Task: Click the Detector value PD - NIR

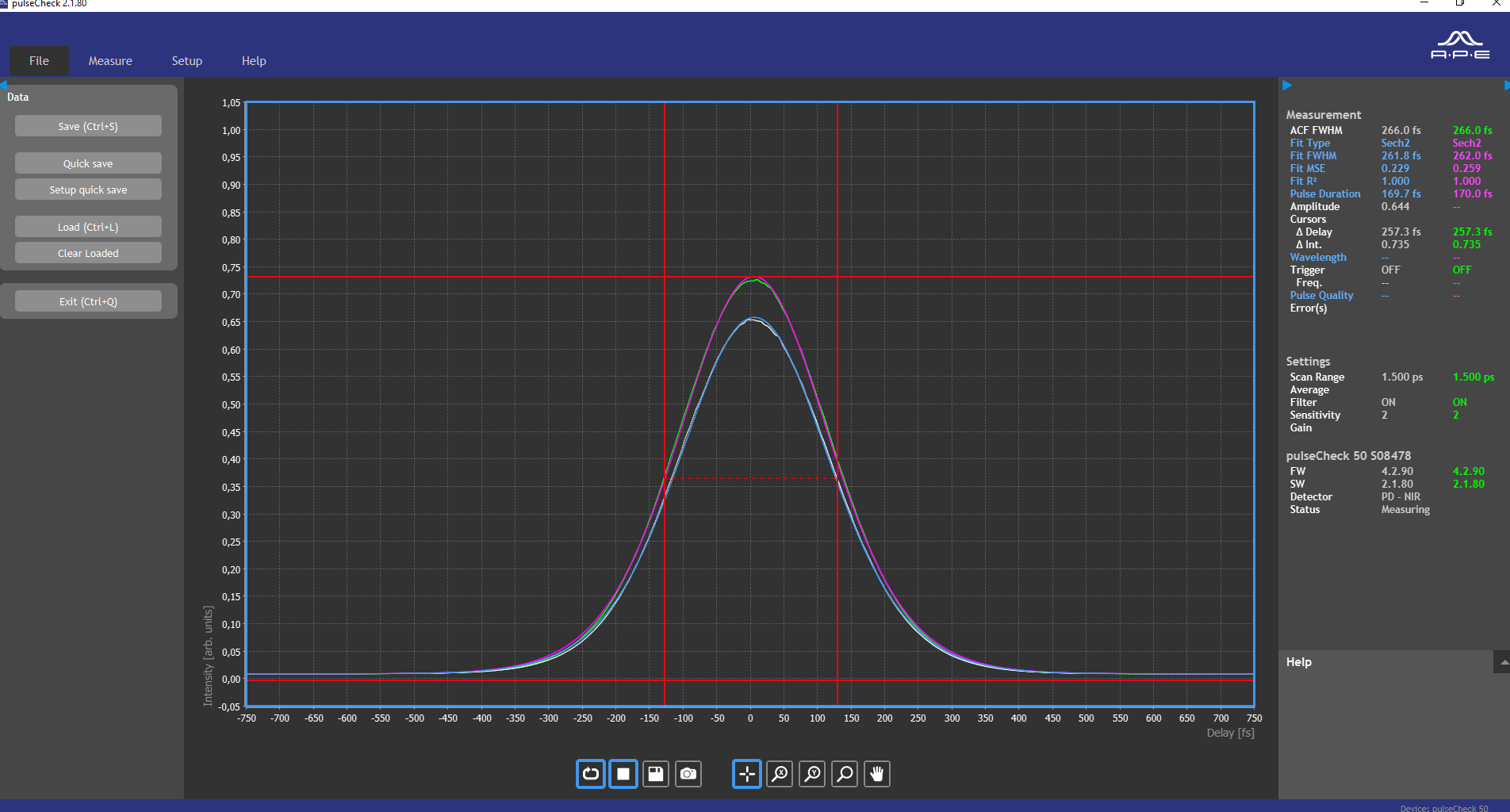Action: (1401, 496)
